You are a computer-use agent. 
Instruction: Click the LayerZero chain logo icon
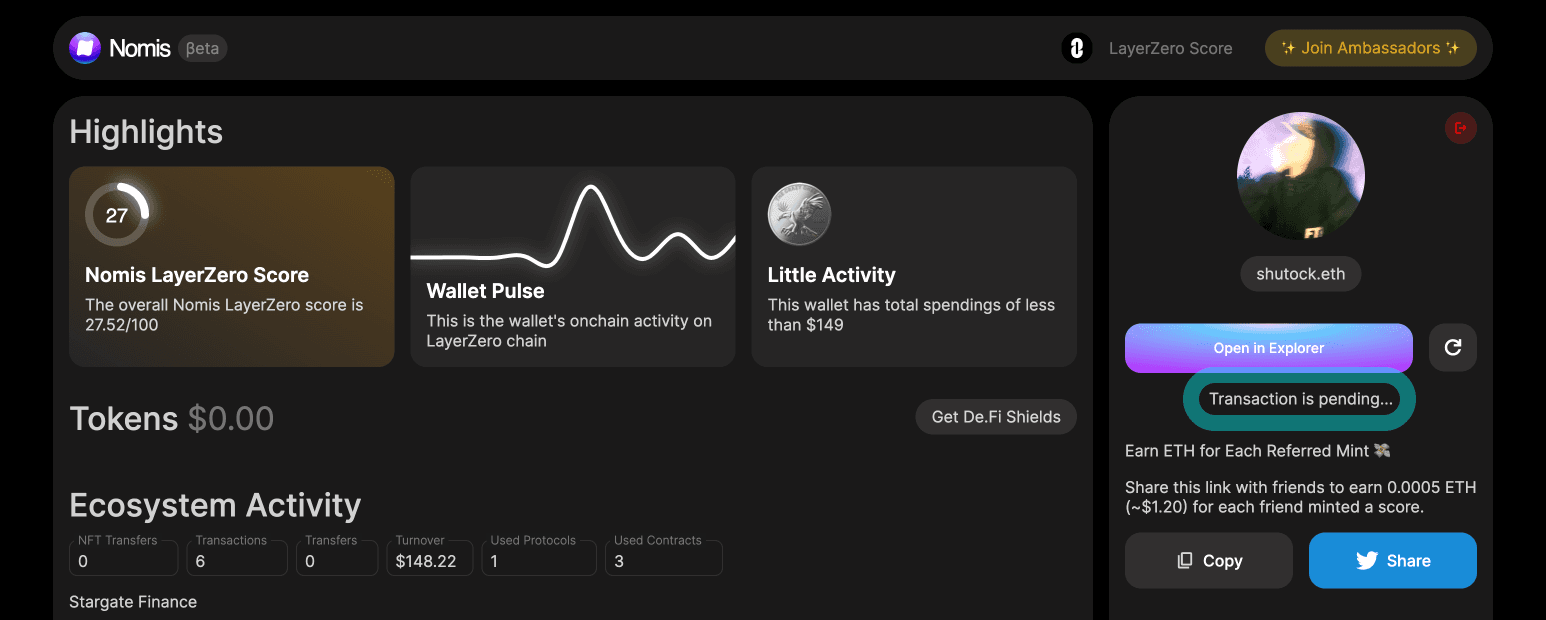pyautogui.click(x=1077, y=48)
